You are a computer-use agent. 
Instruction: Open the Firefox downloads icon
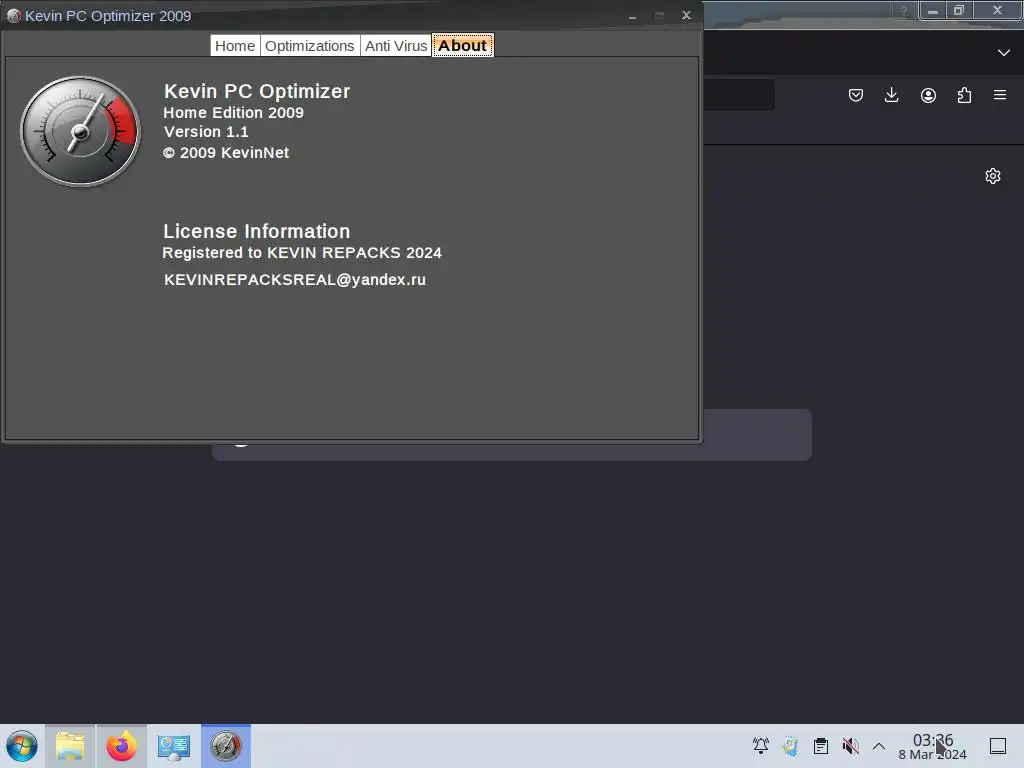(x=891, y=95)
